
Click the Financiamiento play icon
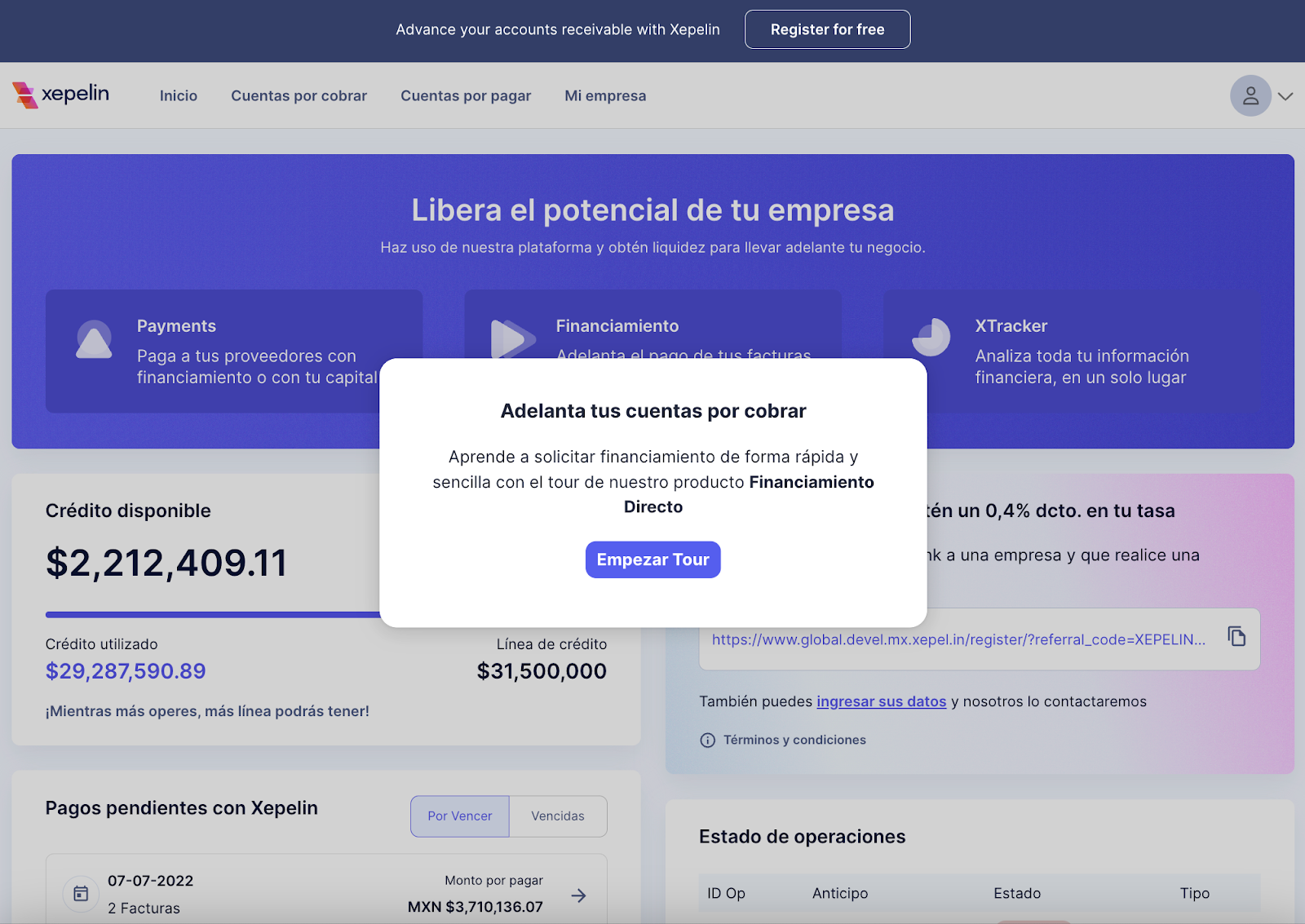[x=512, y=338]
